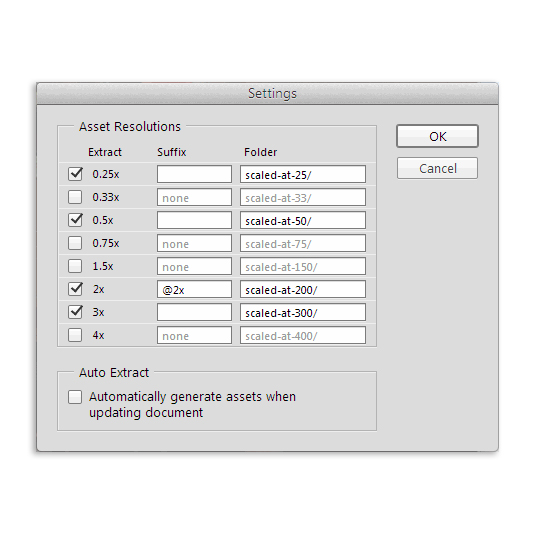
Task: Check the 1.5x resolution checkbox
Action: (75, 266)
